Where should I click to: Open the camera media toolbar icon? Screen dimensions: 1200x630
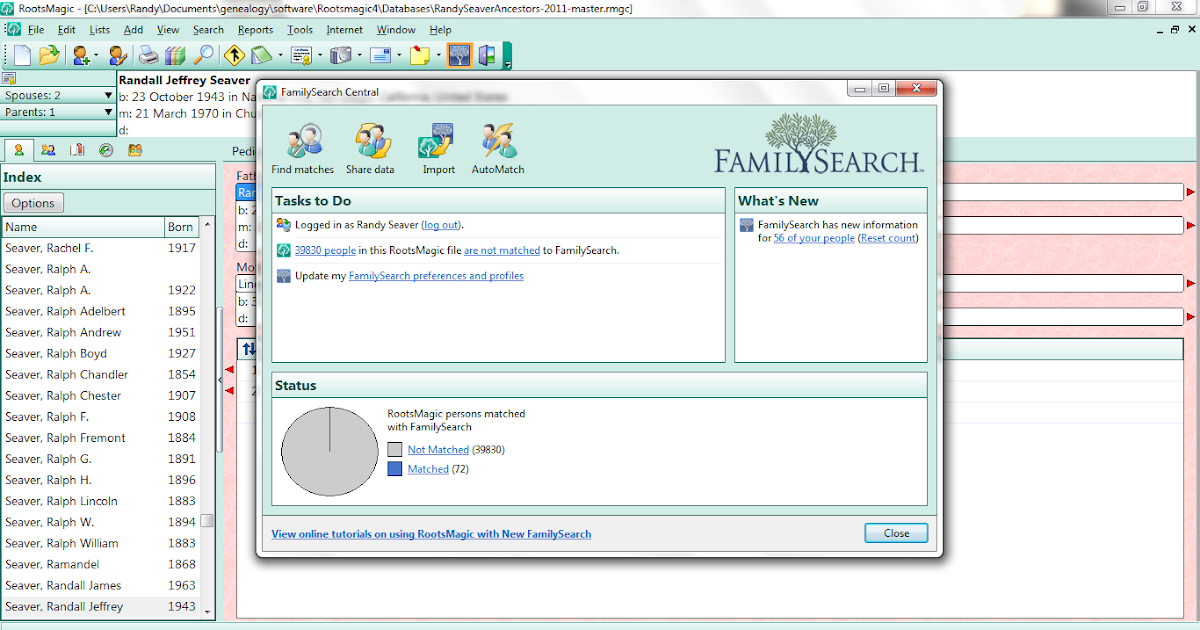pyautogui.click(x=340, y=55)
